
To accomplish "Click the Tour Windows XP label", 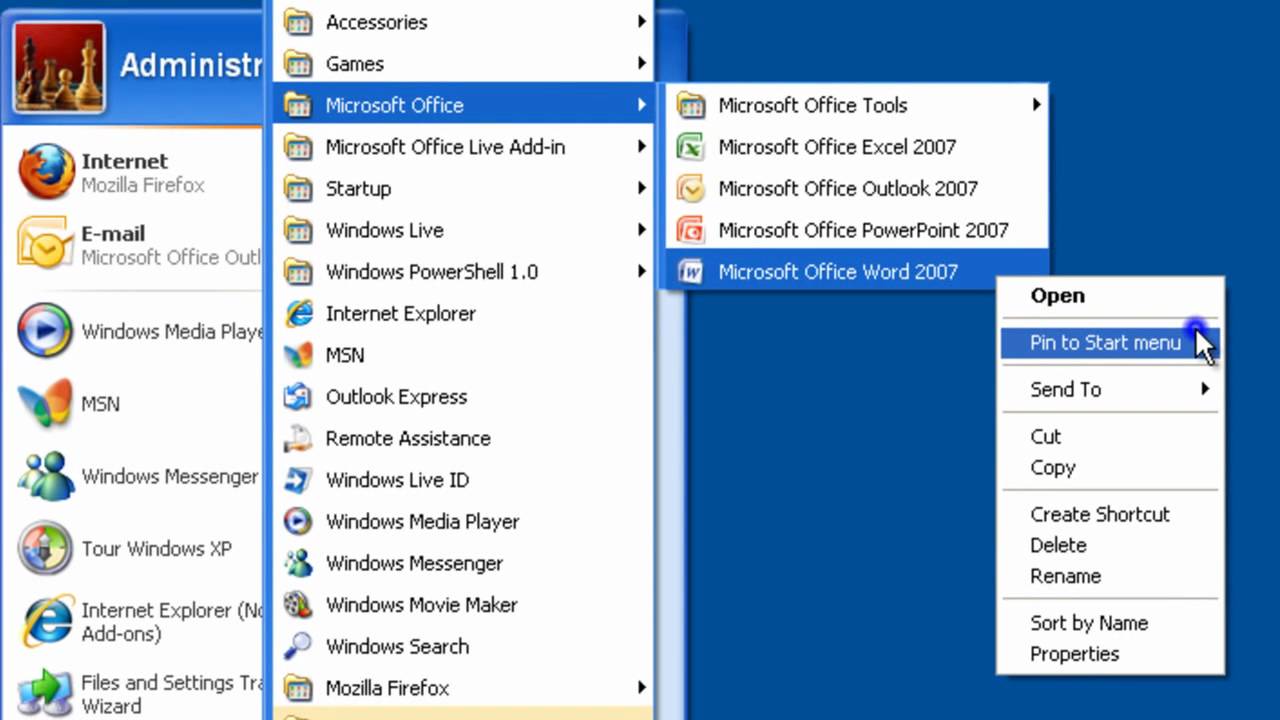I will pyautogui.click(x=156, y=549).
